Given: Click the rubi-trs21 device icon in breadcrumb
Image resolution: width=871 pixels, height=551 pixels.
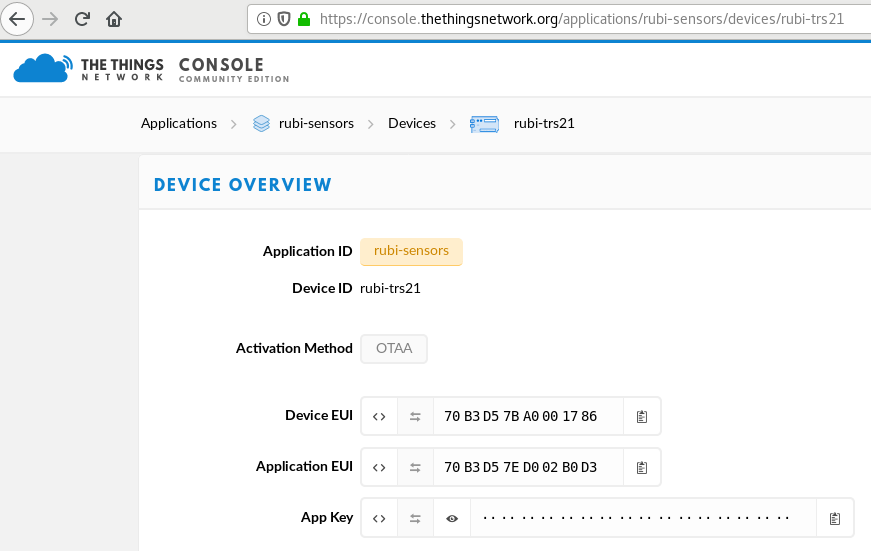Looking at the screenshot, I should (x=484, y=124).
